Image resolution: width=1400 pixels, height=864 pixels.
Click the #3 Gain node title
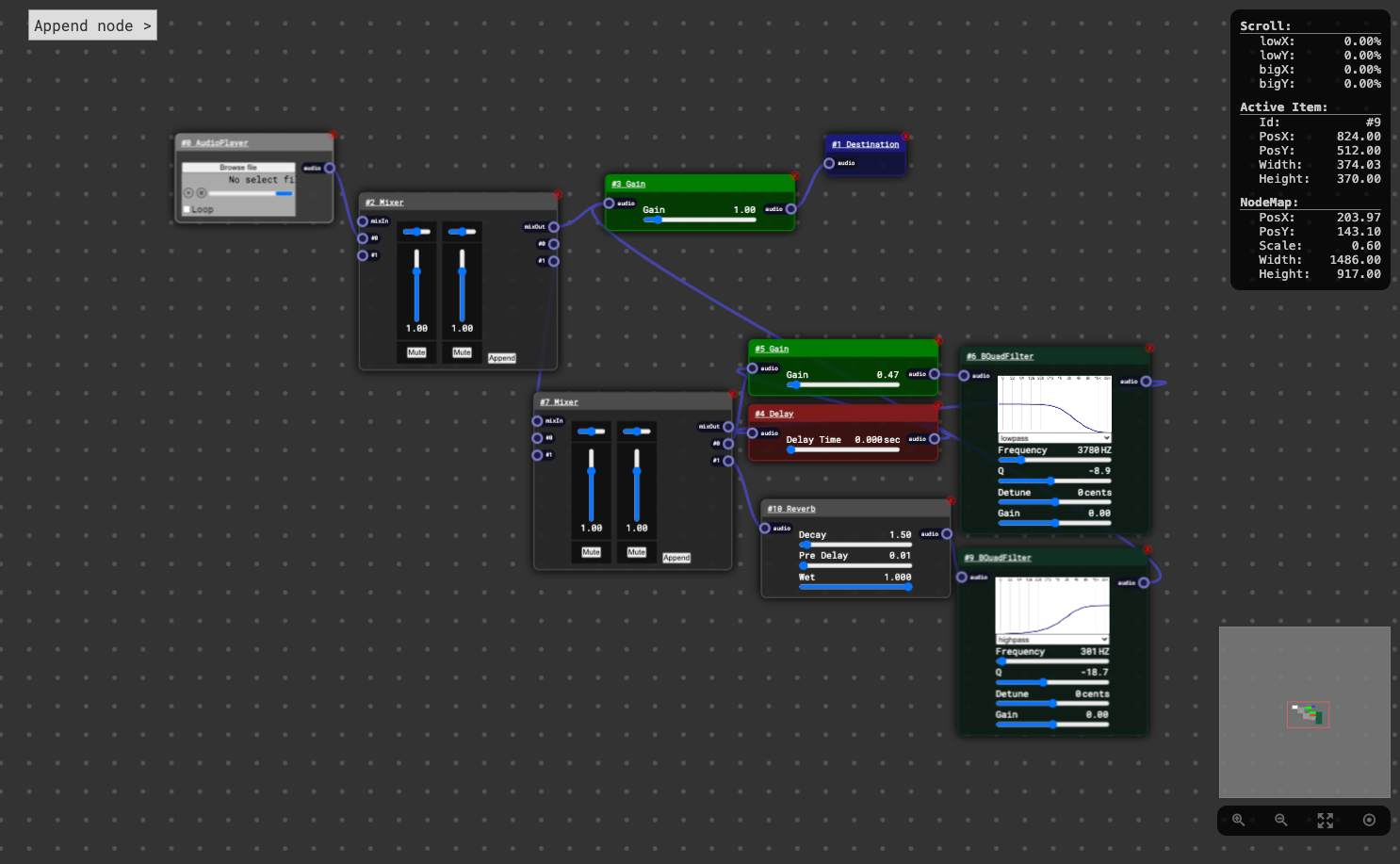(628, 184)
